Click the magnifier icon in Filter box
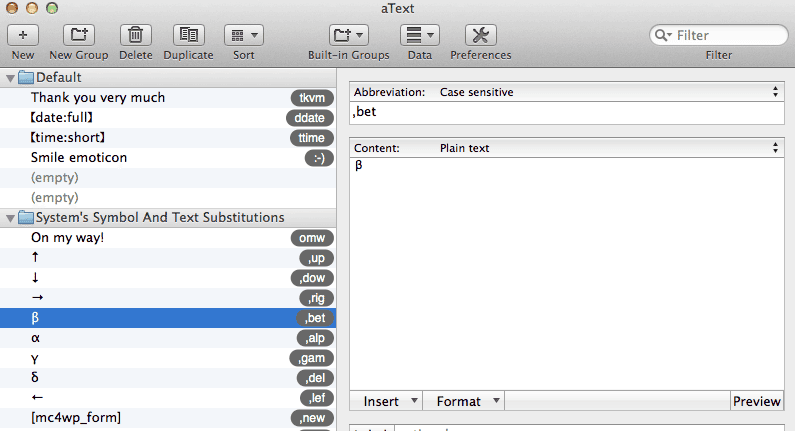The image size is (795, 431). (661, 35)
